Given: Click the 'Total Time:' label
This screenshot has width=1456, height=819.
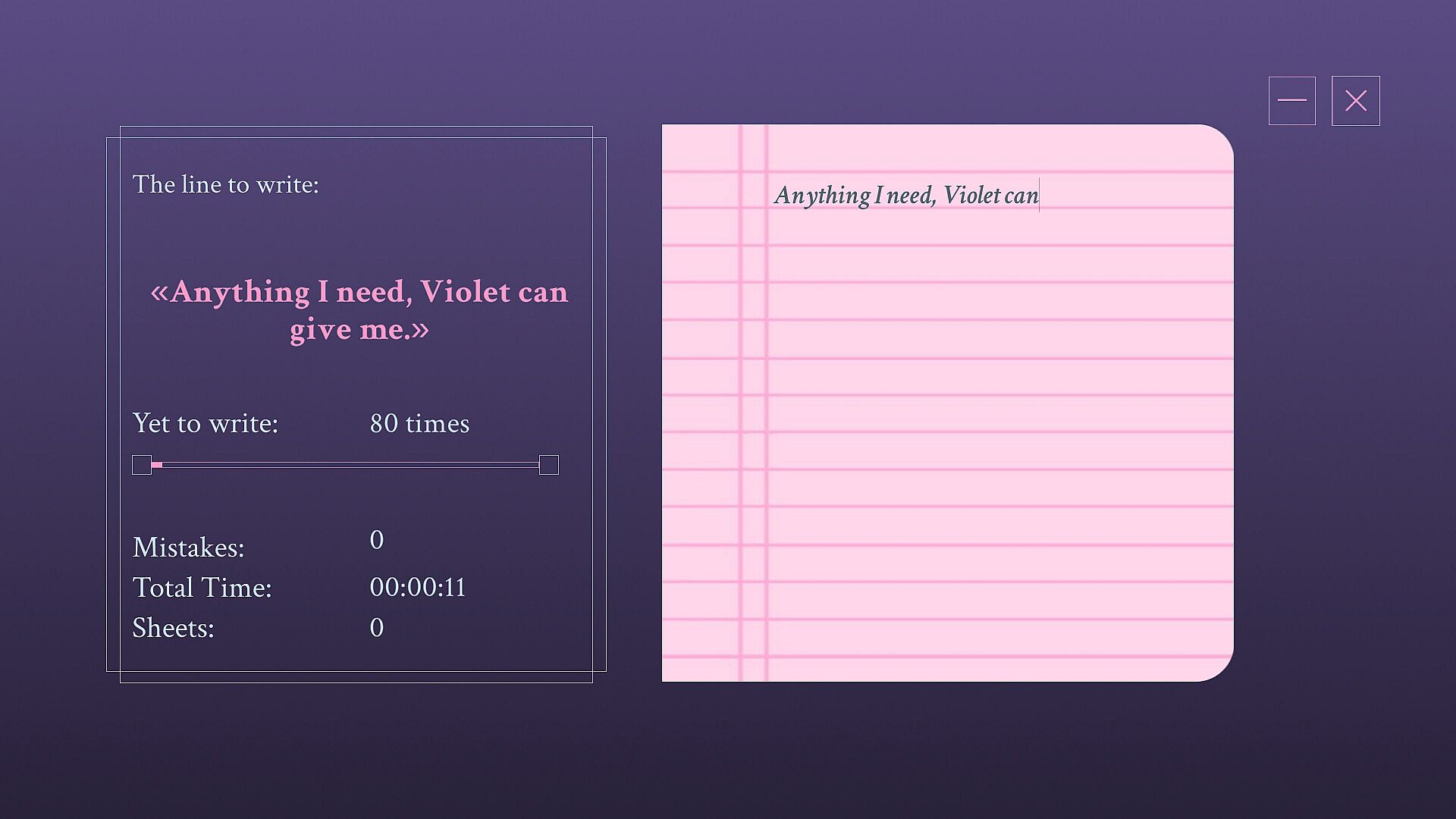Looking at the screenshot, I should pos(202,588).
